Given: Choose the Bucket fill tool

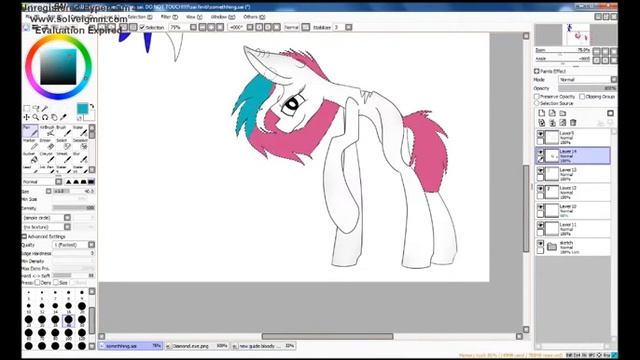Looking at the screenshot, I should (x=30, y=158).
